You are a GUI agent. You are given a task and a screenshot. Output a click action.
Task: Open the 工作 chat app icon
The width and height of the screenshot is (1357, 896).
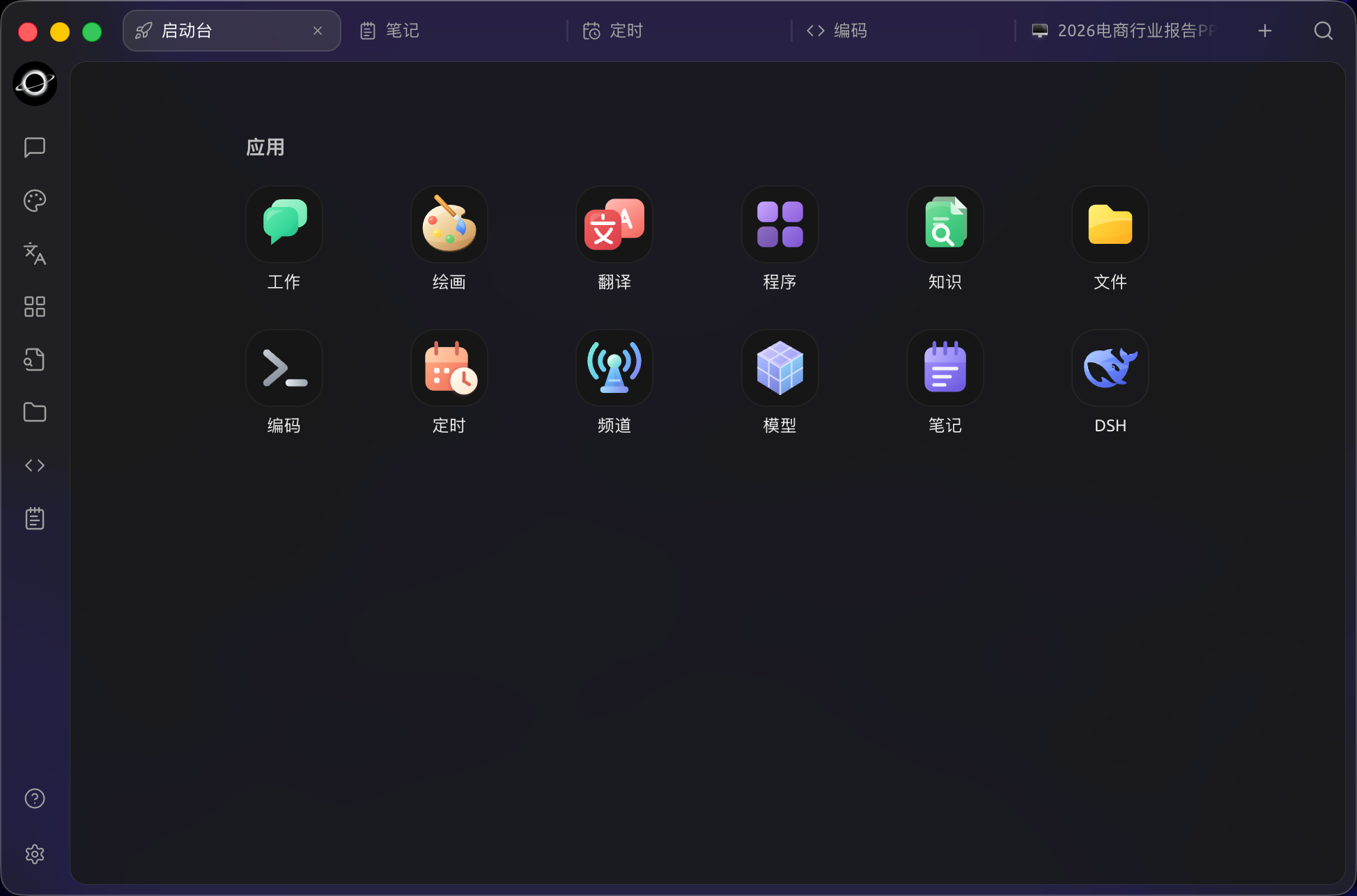tap(284, 224)
